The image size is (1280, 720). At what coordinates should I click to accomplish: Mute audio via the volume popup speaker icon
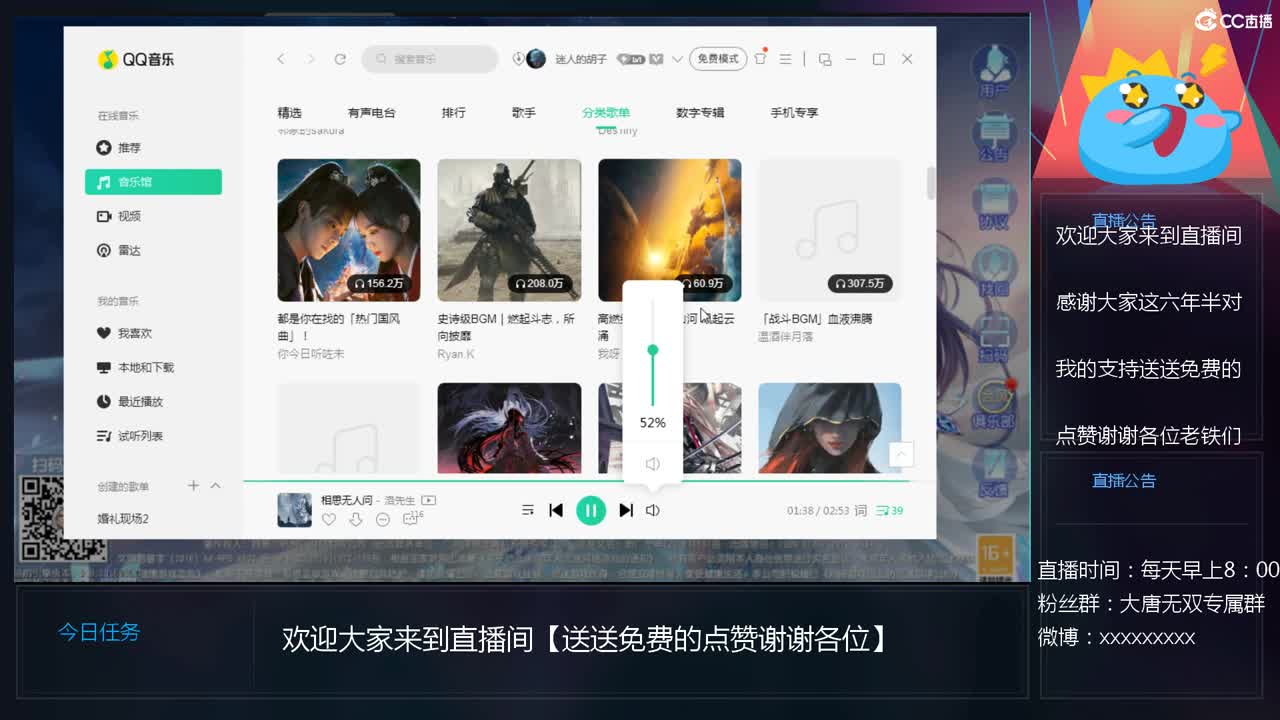coord(653,464)
